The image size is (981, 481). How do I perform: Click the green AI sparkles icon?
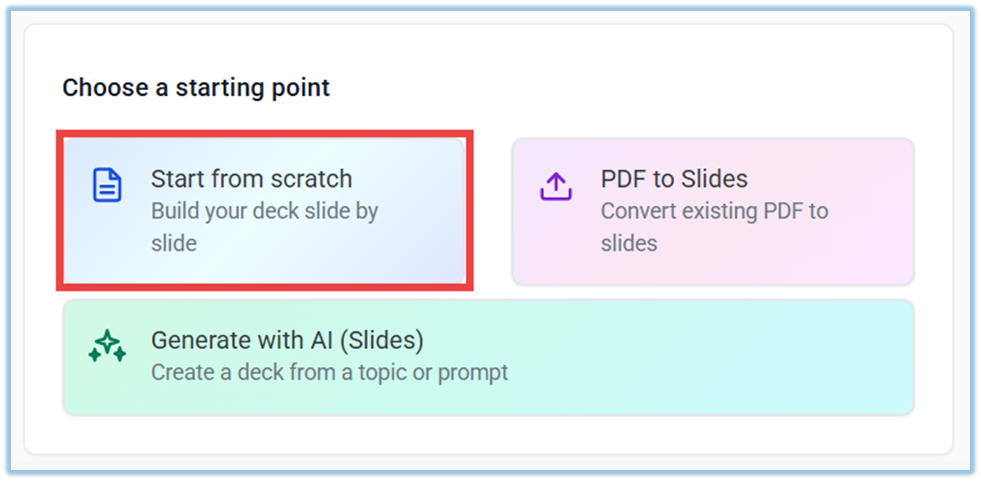[107, 346]
